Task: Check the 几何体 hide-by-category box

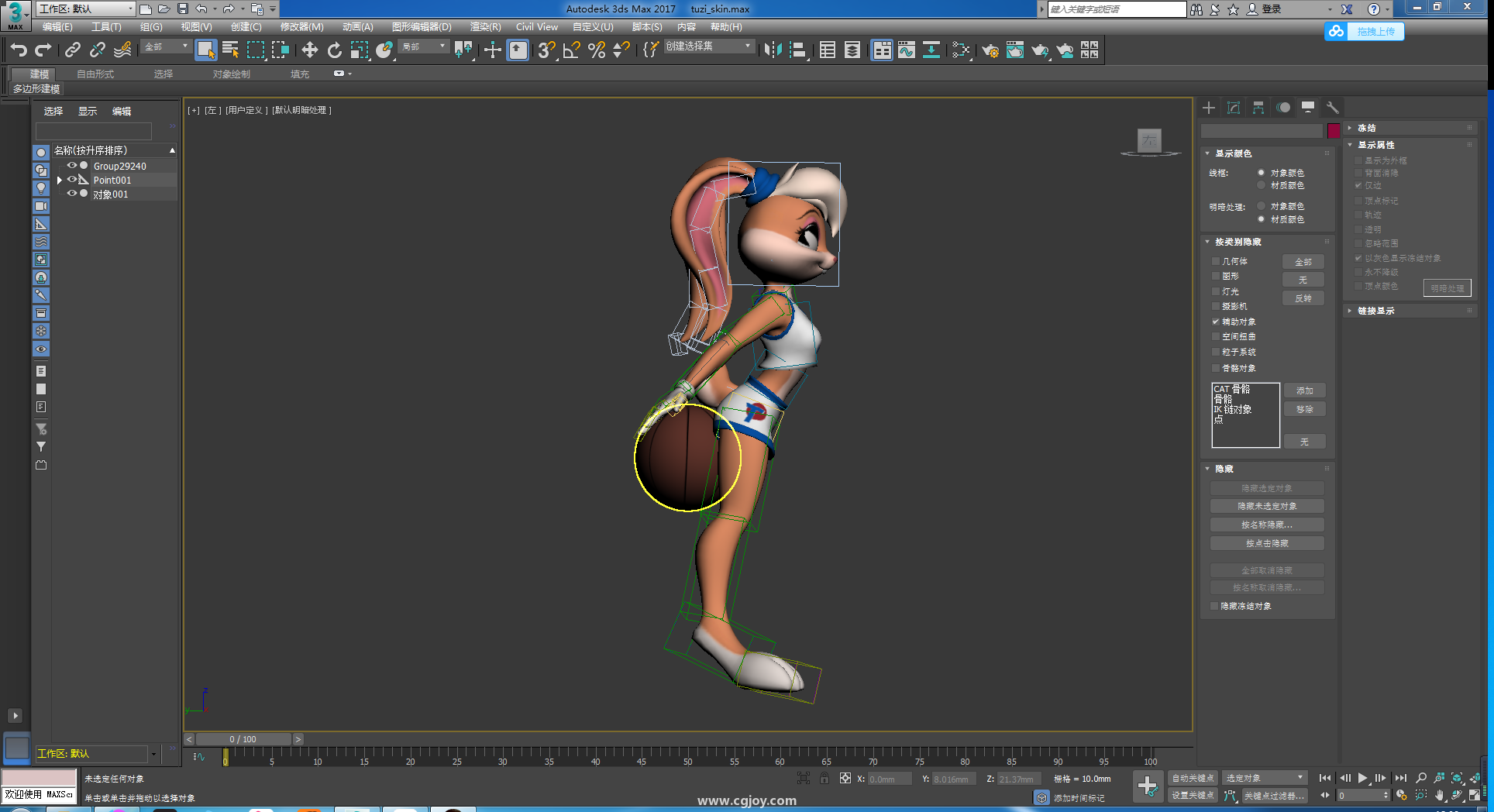Action: [1216, 262]
